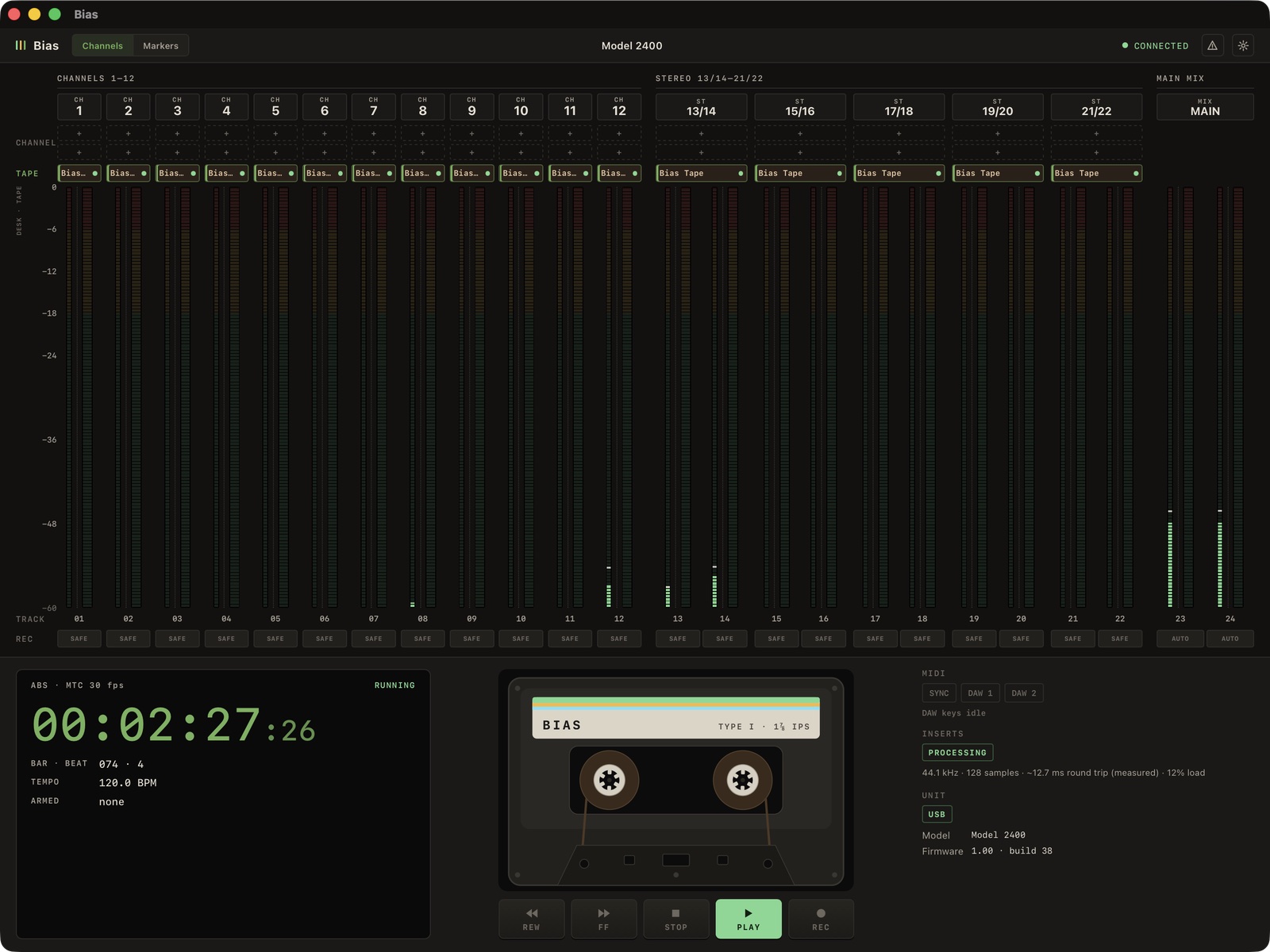
Task: Open Bias Tape slot on ST 17/18
Action: coord(899,173)
